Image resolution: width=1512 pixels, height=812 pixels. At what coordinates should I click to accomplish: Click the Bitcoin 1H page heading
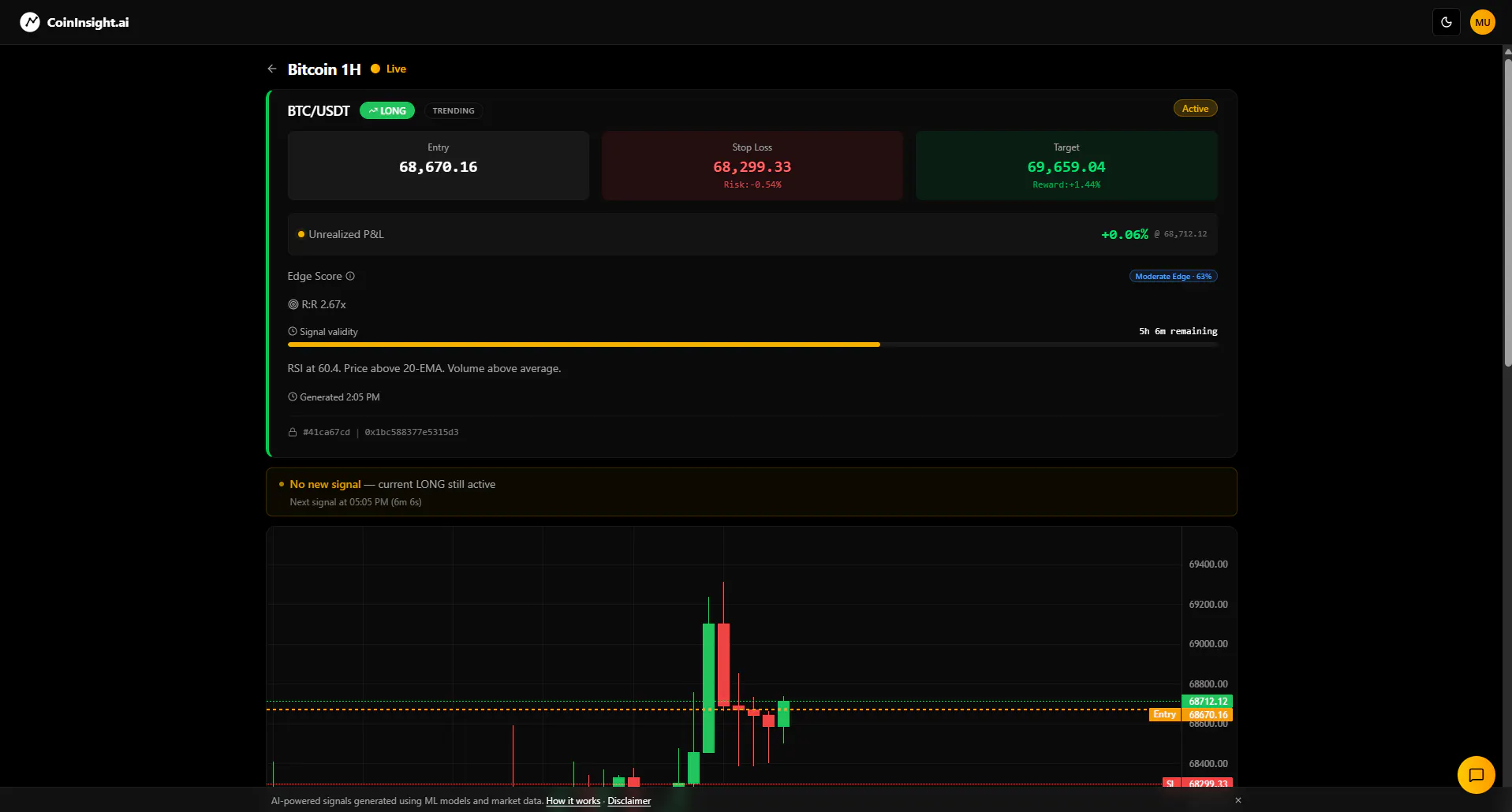324,69
